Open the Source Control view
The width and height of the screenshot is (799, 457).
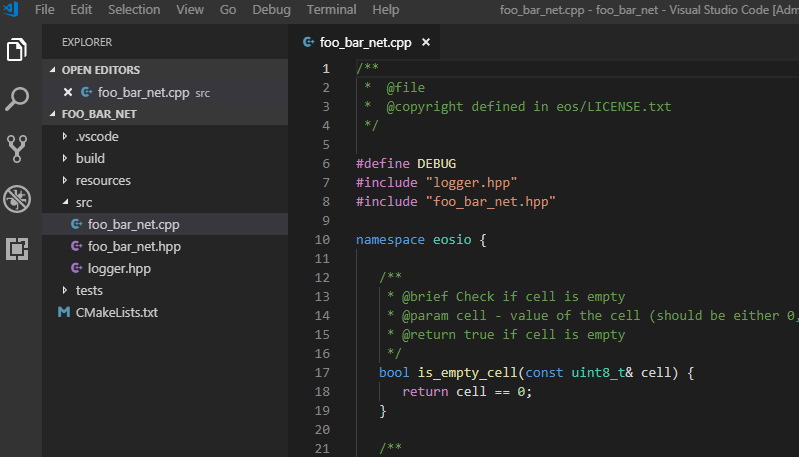coord(17,149)
